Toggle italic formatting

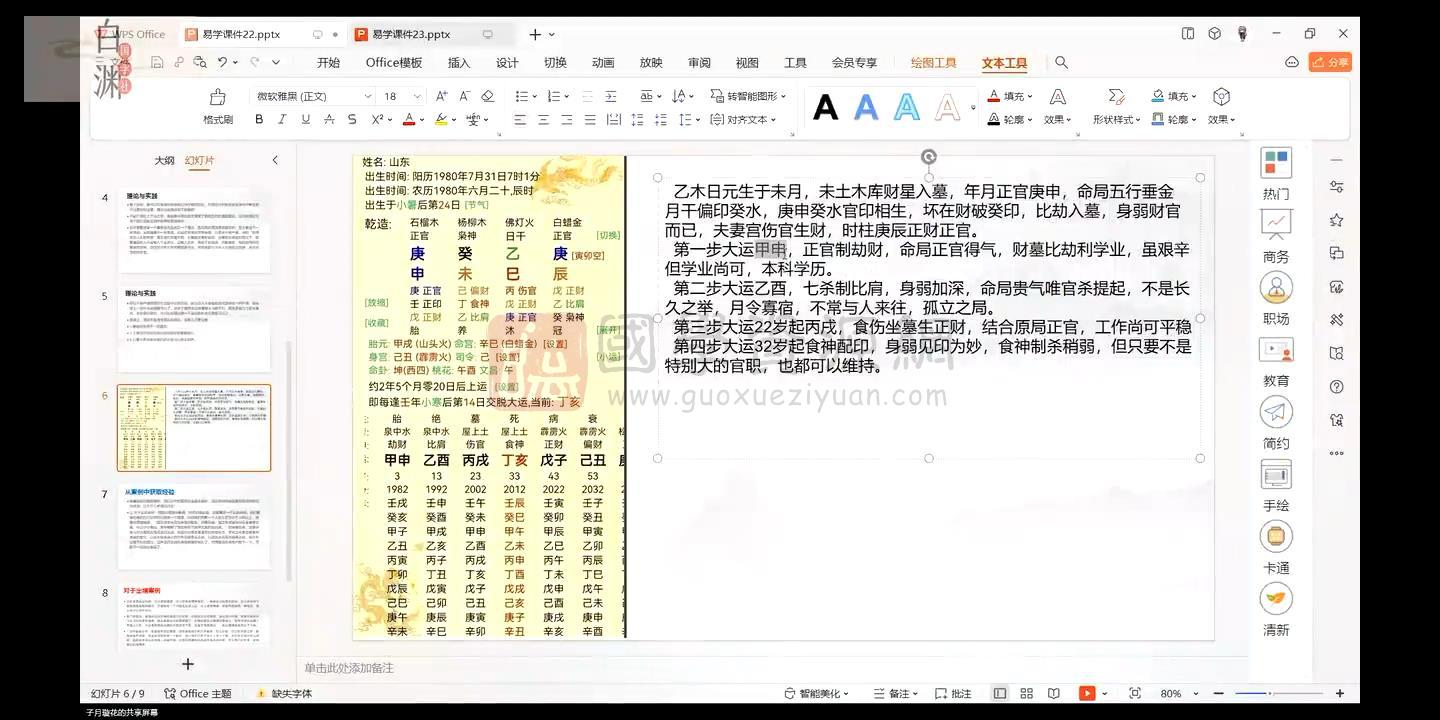(282, 117)
